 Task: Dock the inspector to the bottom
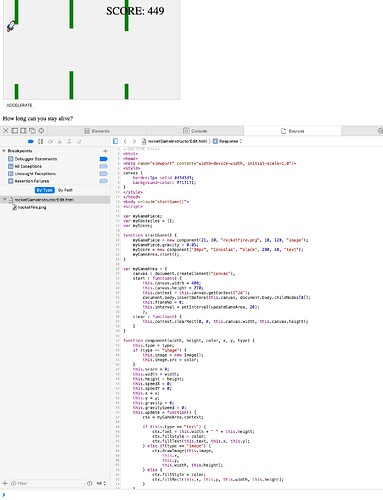click(15, 131)
